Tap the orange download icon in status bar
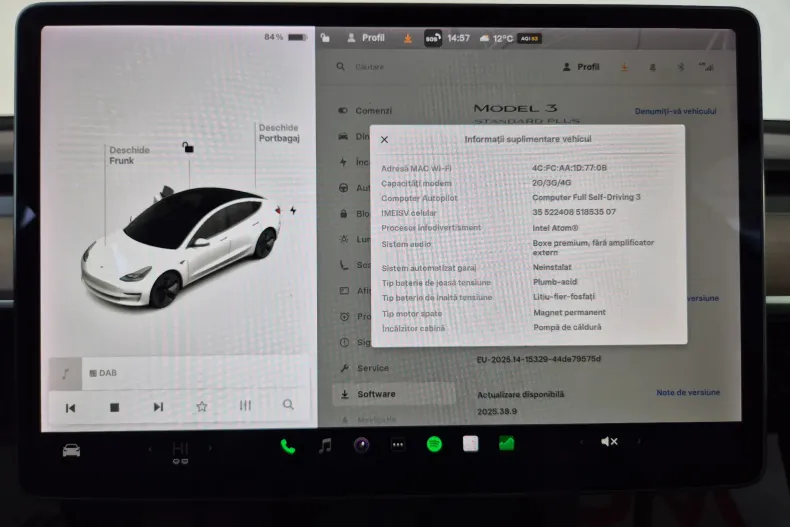This screenshot has height=527, width=790. (408, 38)
